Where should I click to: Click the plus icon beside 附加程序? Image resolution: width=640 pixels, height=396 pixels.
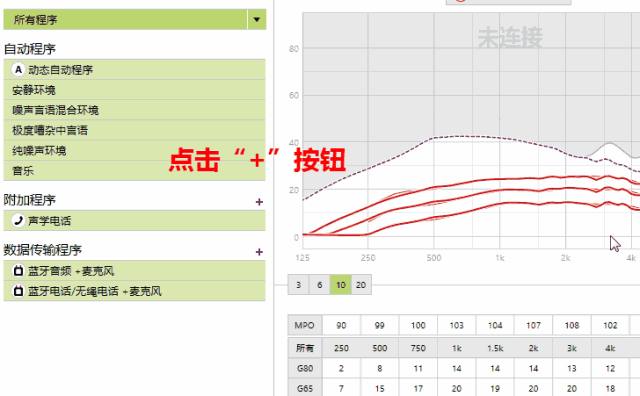[259, 202]
